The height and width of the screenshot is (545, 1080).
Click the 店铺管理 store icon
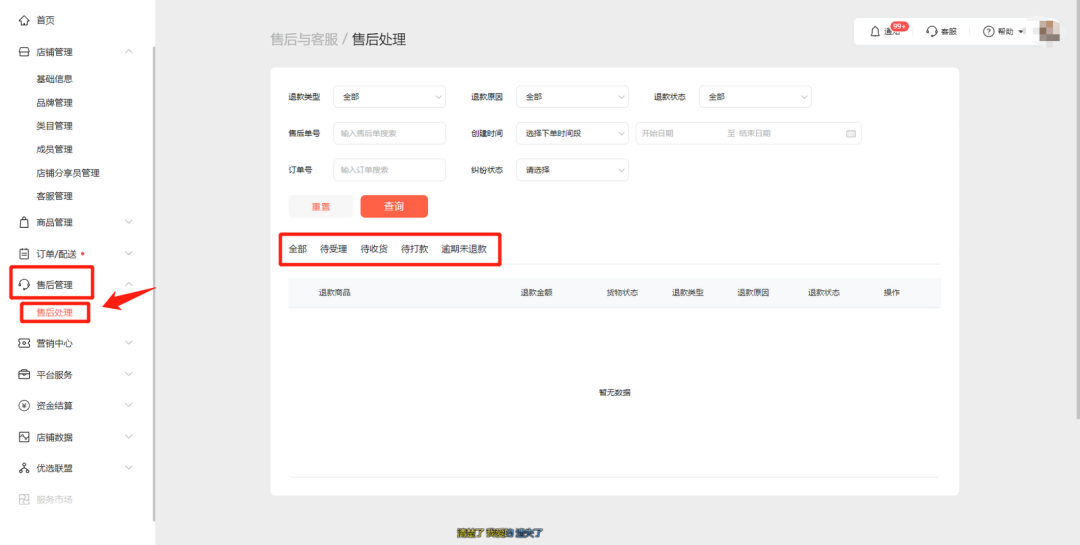click(x=24, y=52)
